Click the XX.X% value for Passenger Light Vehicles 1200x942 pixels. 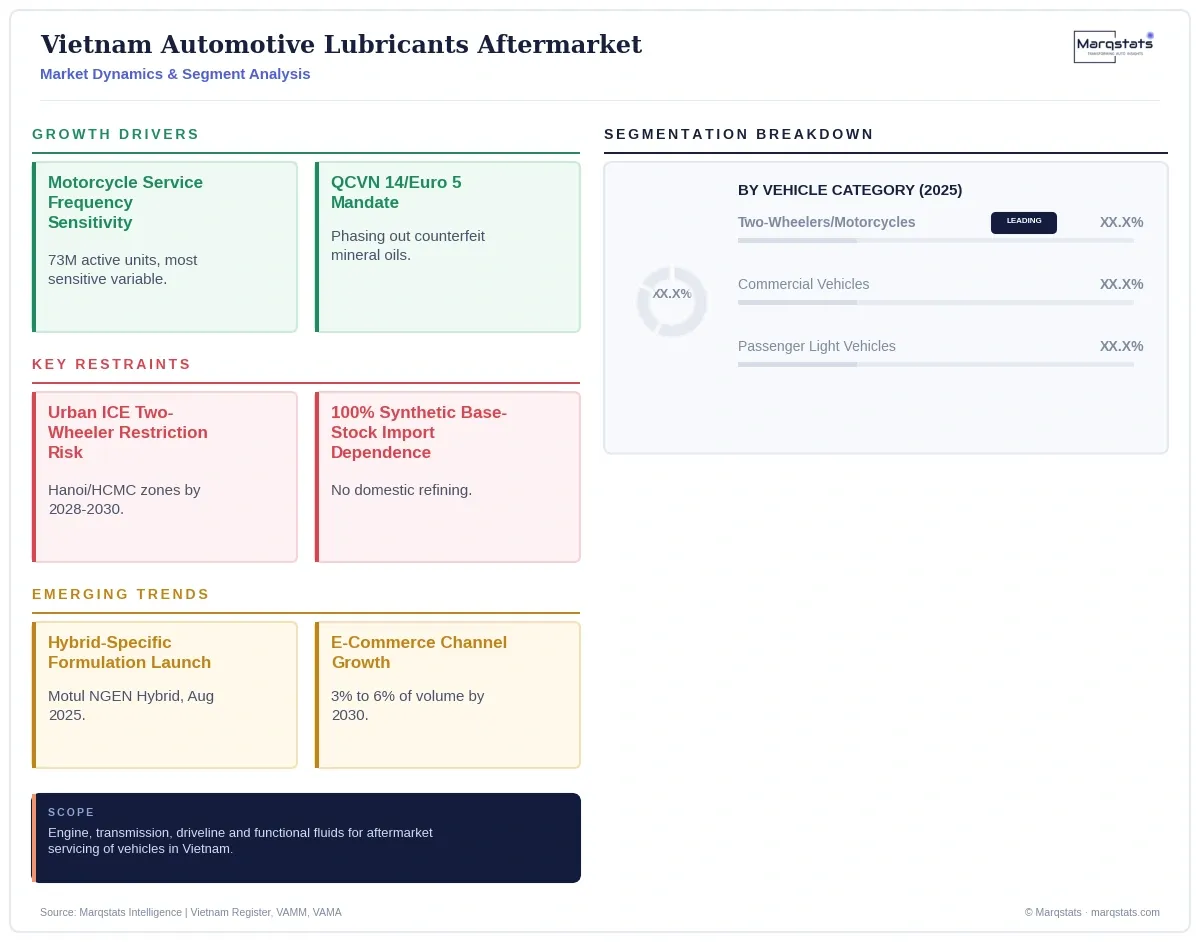tap(1121, 346)
